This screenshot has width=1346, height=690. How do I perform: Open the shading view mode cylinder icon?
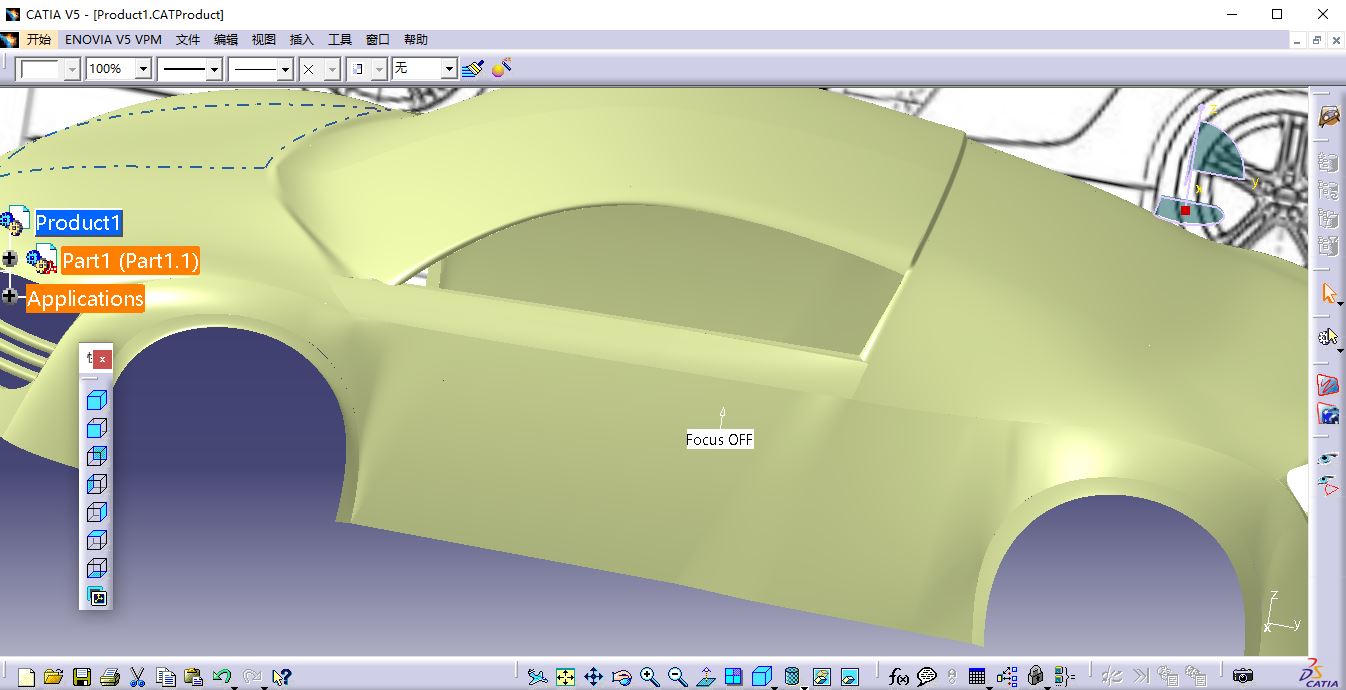tap(792, 677)
